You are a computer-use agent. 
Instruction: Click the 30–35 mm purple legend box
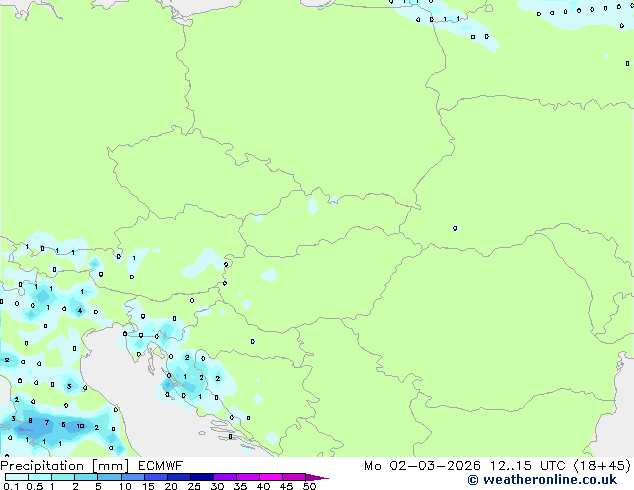(x=224, y=477)
